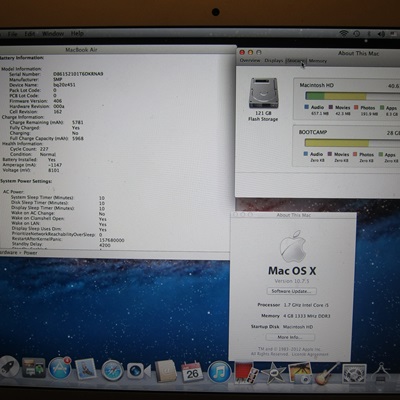Open Safari compass icon in Dock
Screen dimensions: 400x400
click(x=112, y=370)
